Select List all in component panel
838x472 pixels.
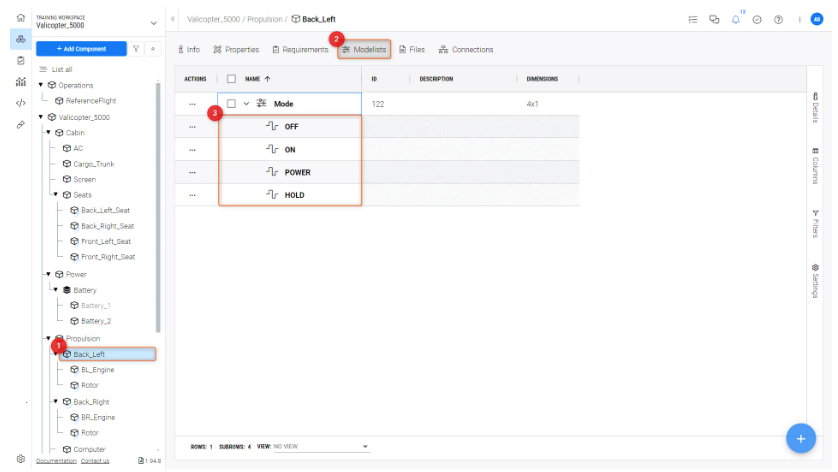pyautogui.click(x=56, y=69)
